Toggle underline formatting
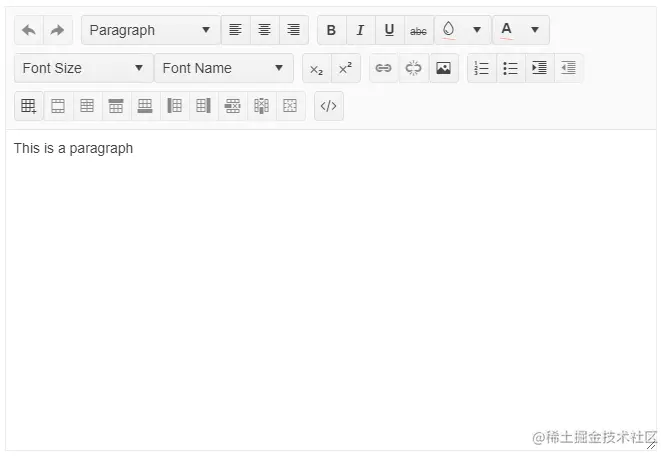Screen dimensions: 672x459 [390, 30]
